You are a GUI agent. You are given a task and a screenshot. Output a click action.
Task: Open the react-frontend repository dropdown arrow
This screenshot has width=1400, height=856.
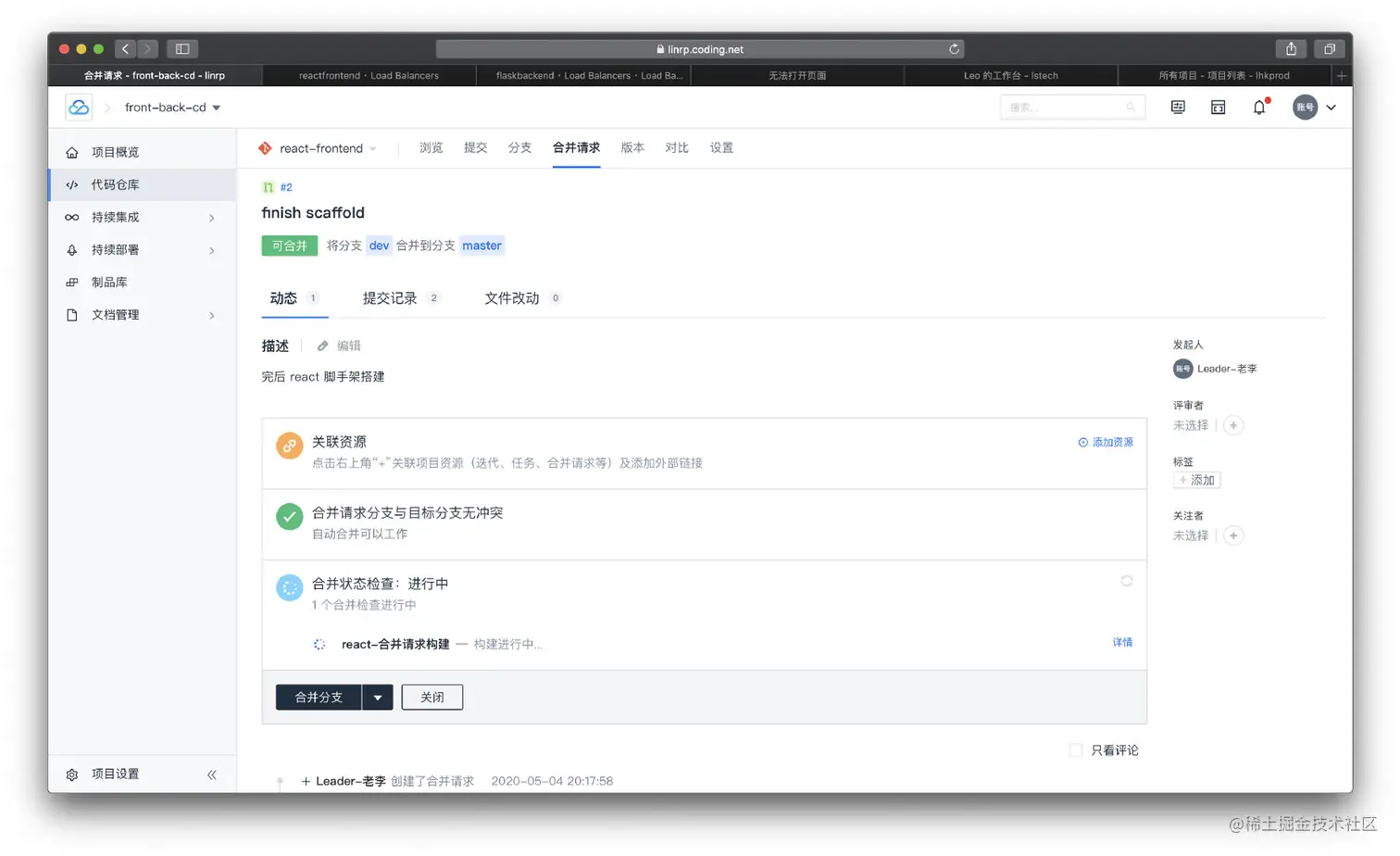coord(373,149)
